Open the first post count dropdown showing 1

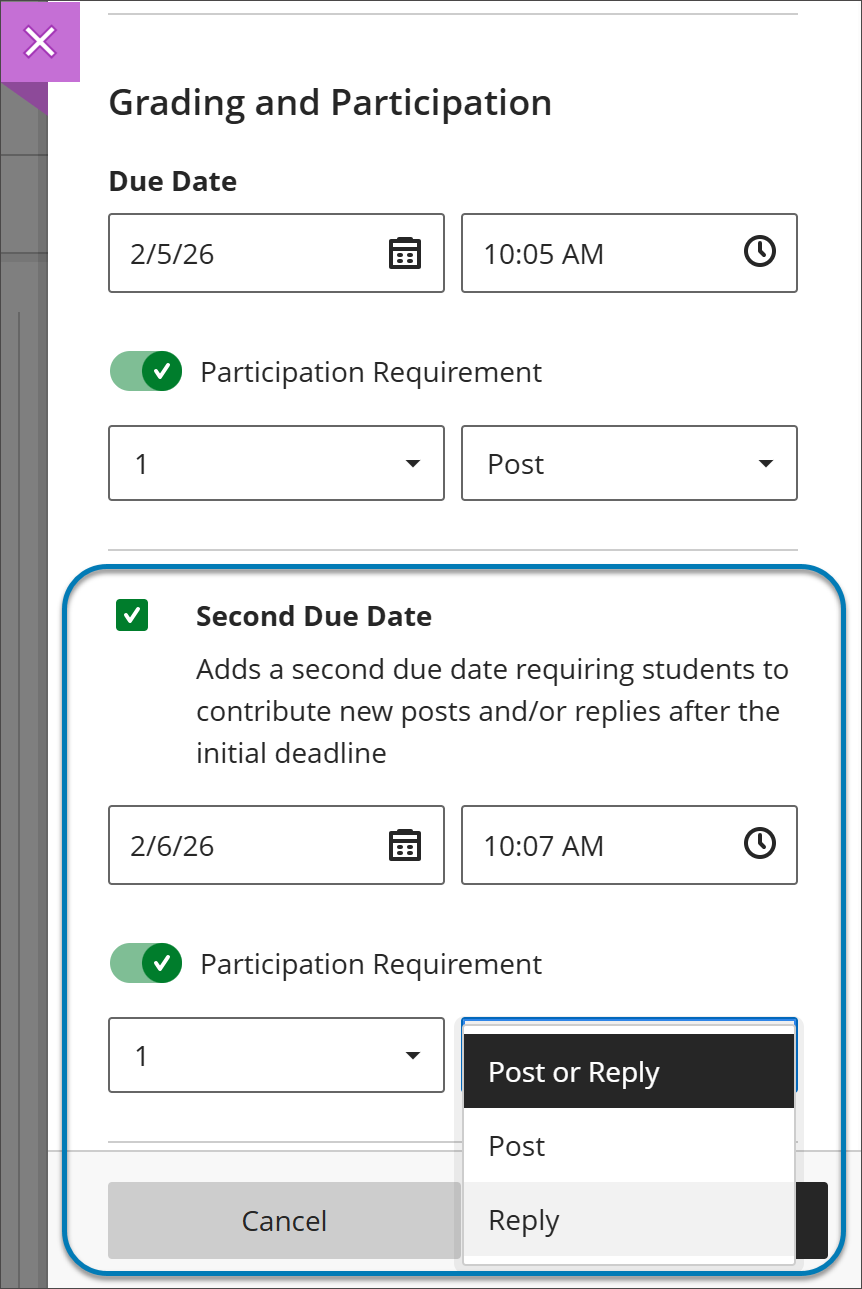pos(276,463)
